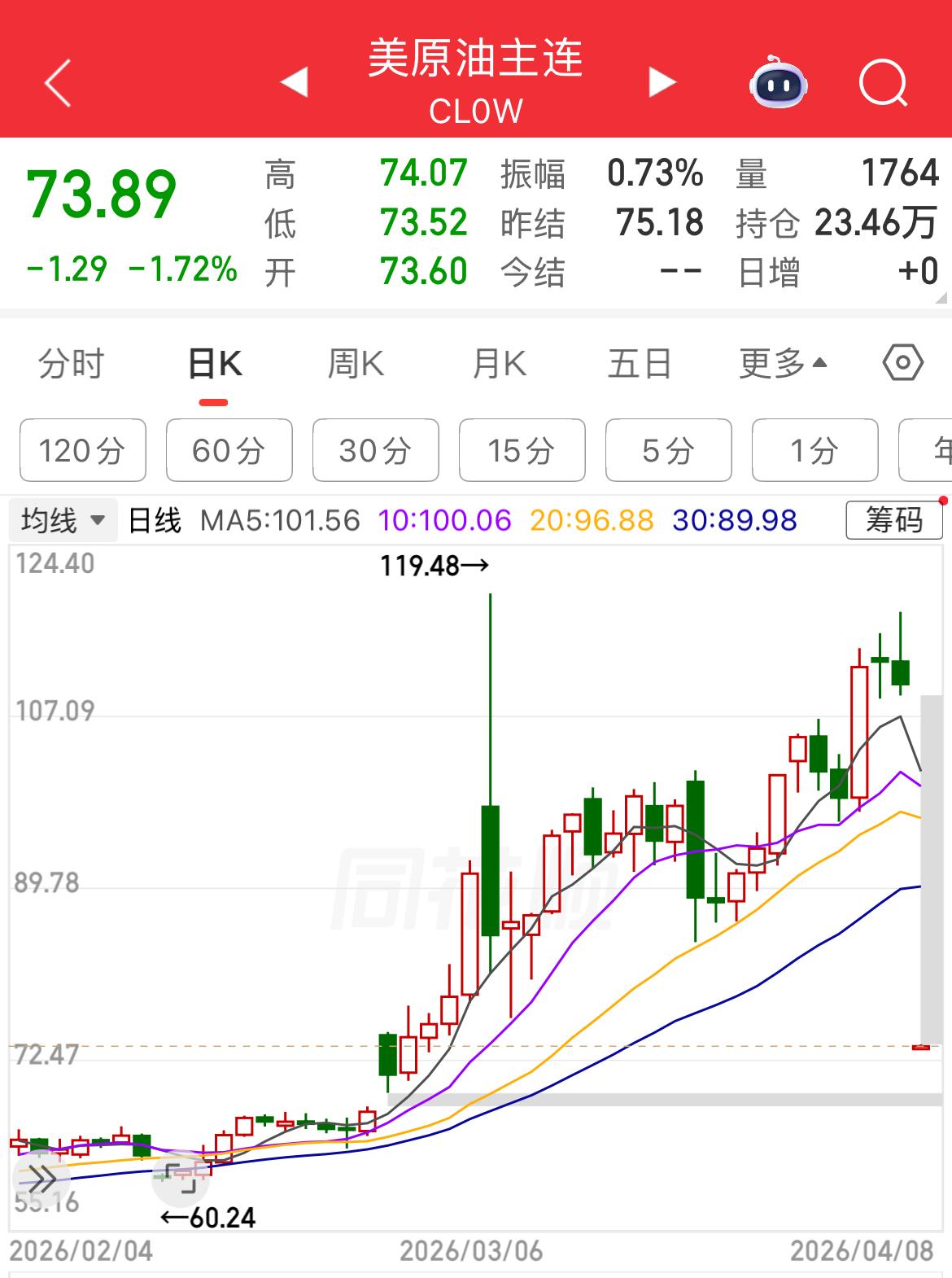Open the search magnifier icon
Viewport: 952px width, 1278px height.
(x=884, y=82)
